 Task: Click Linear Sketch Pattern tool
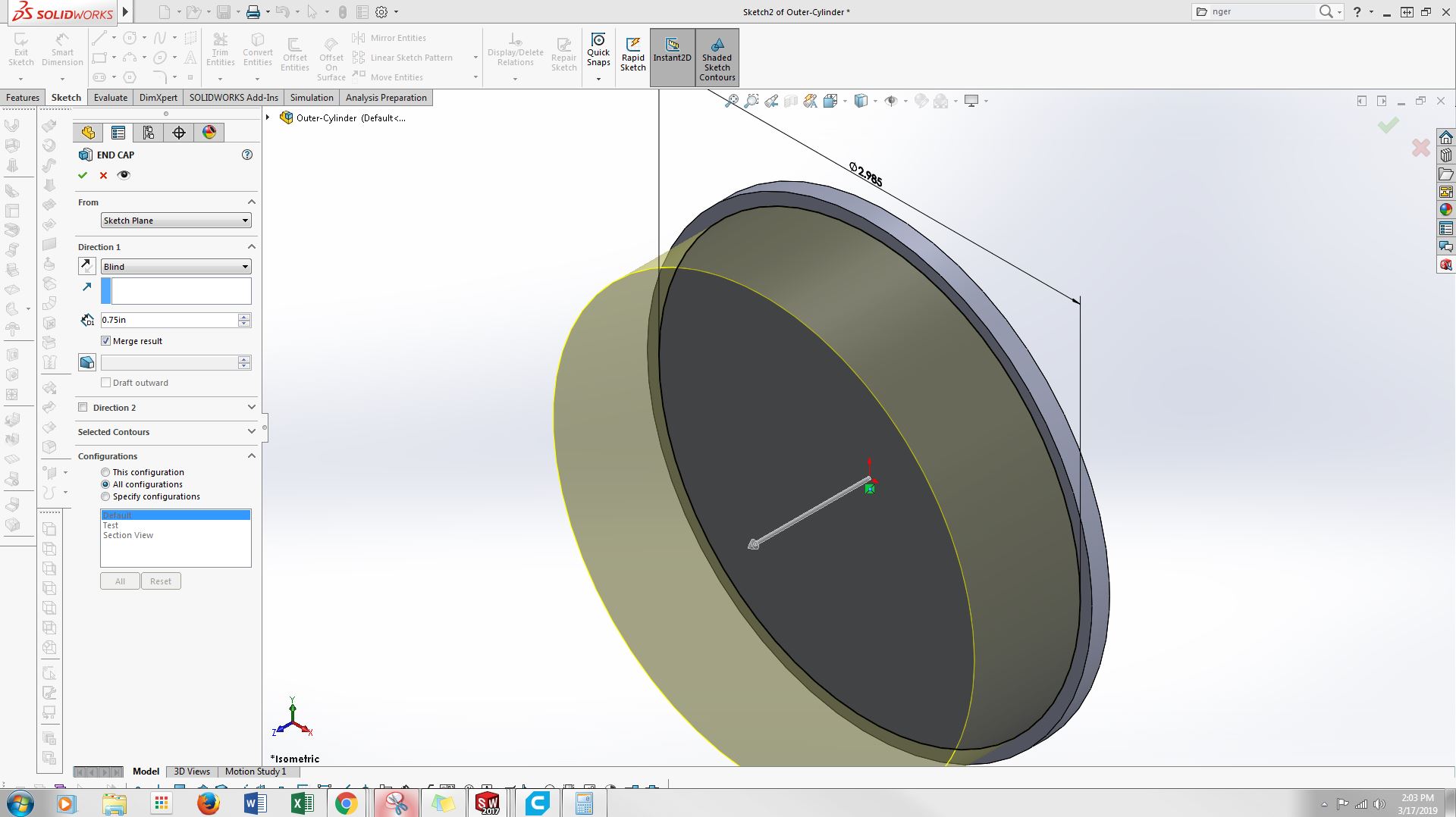click(403, 58)
